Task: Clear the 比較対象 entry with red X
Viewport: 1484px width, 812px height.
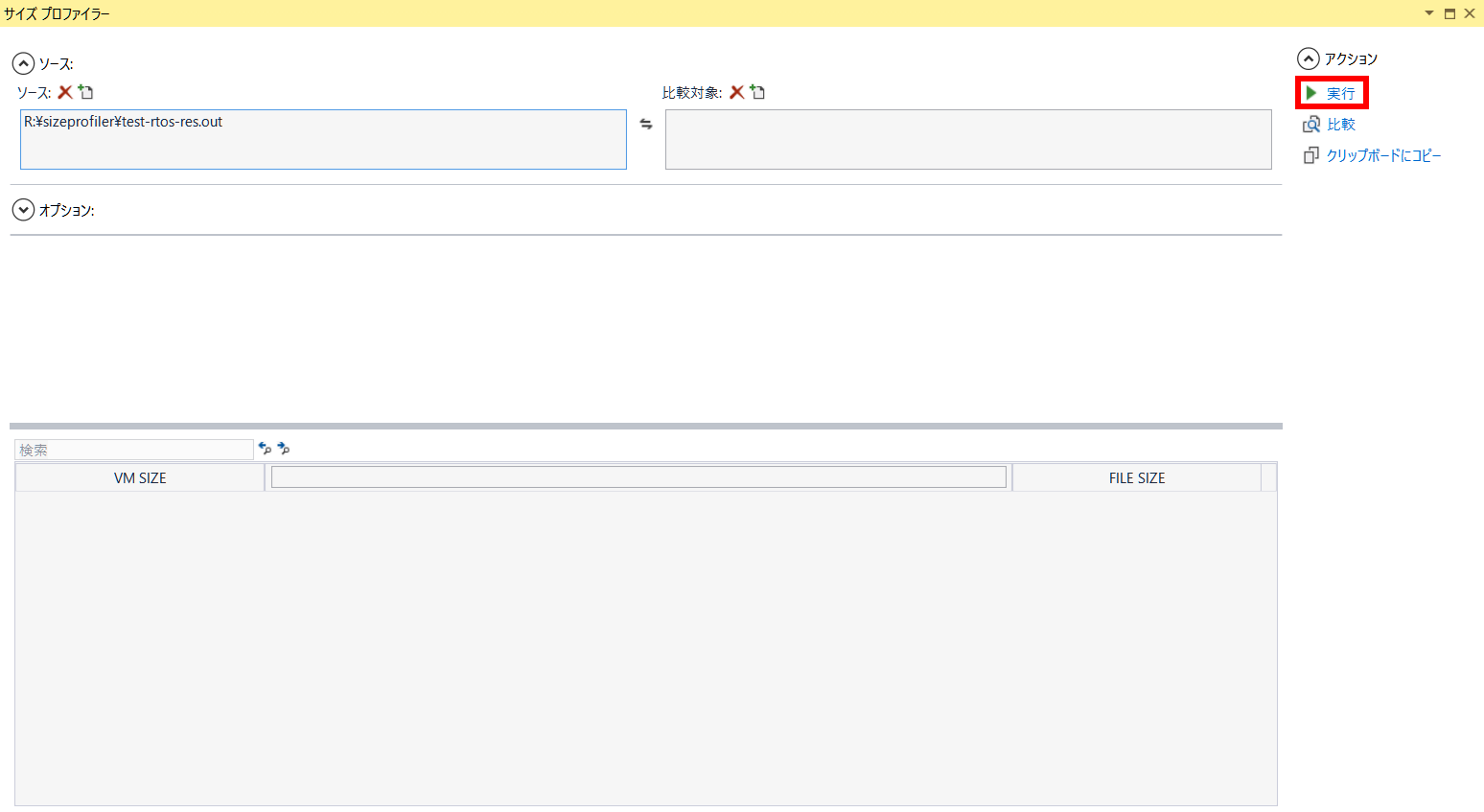Action: coord(736,92)
